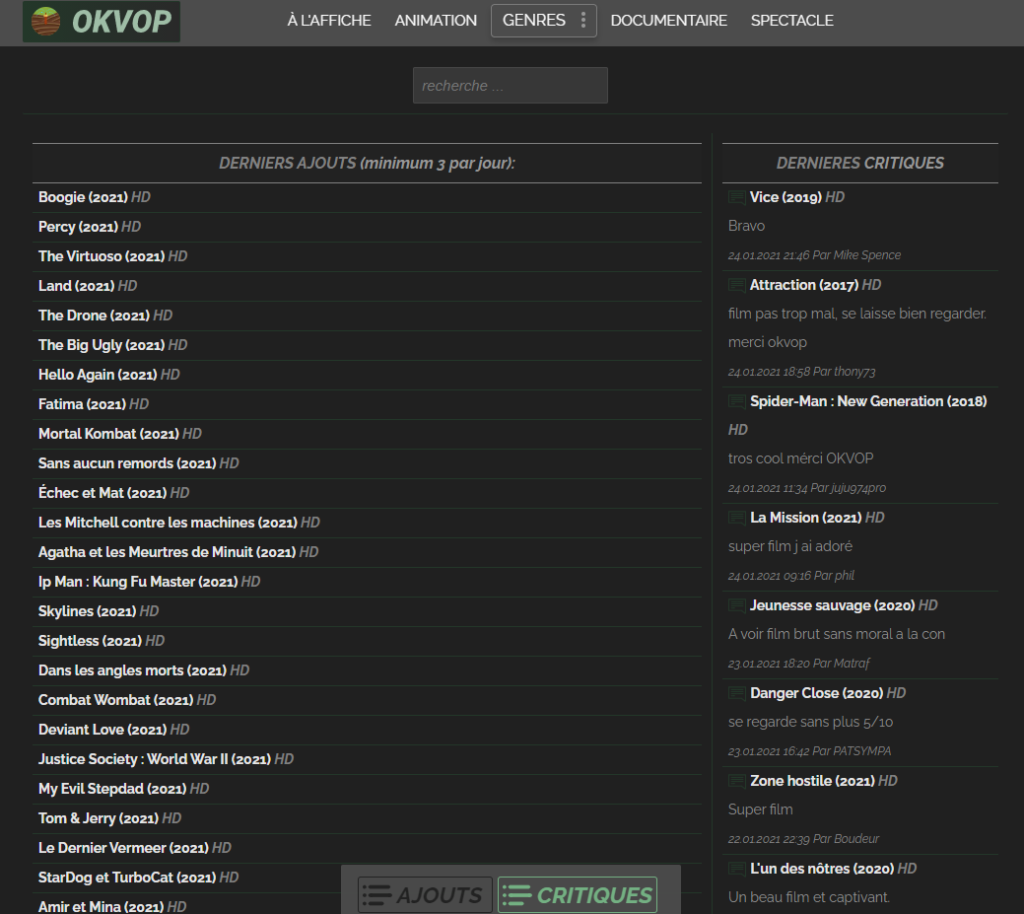Switch to the AJOUTS list button
The image size is (1024, 914).
[424, 894]
